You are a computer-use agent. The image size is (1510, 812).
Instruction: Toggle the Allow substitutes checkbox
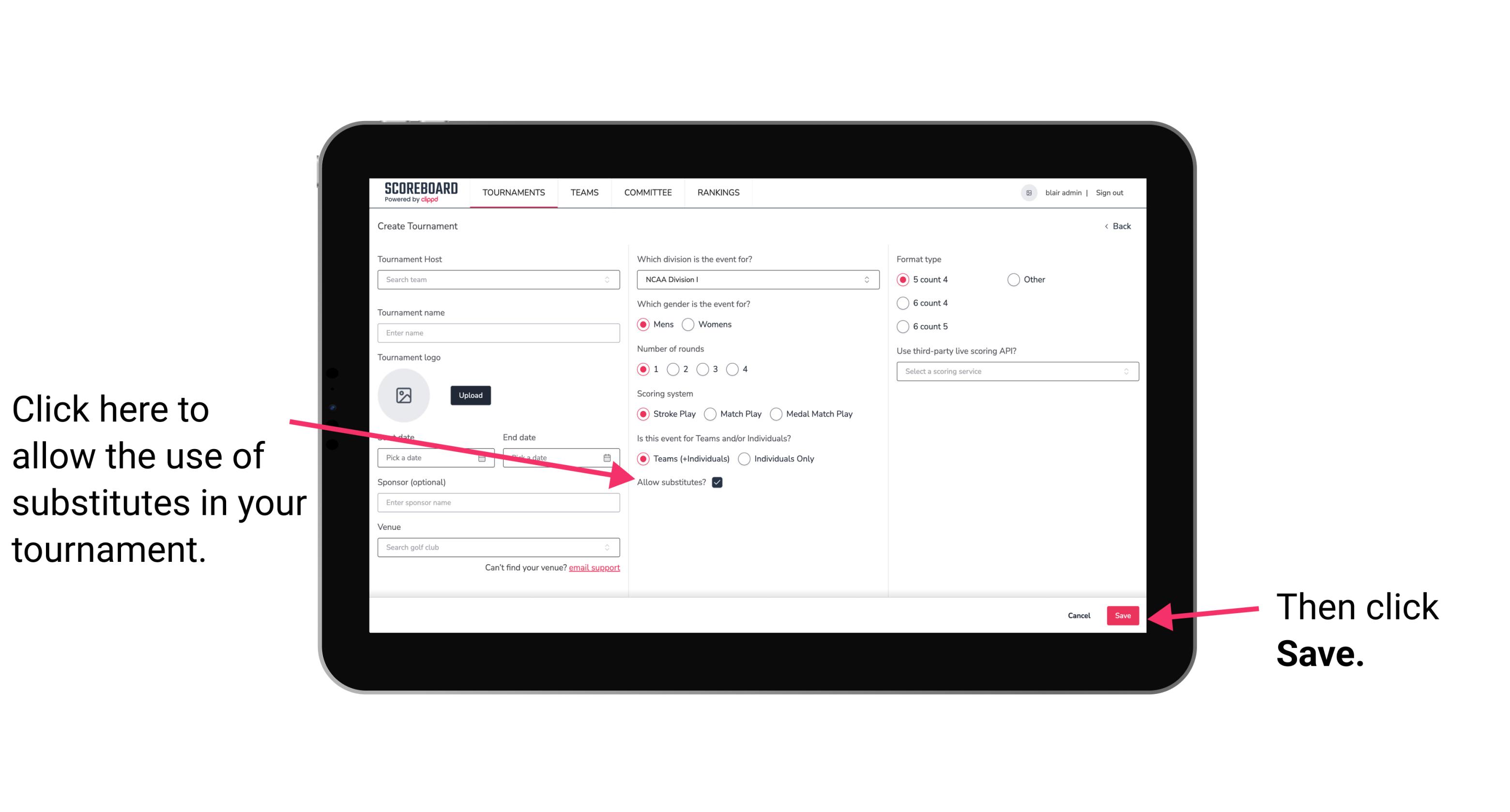click(719, 482)
